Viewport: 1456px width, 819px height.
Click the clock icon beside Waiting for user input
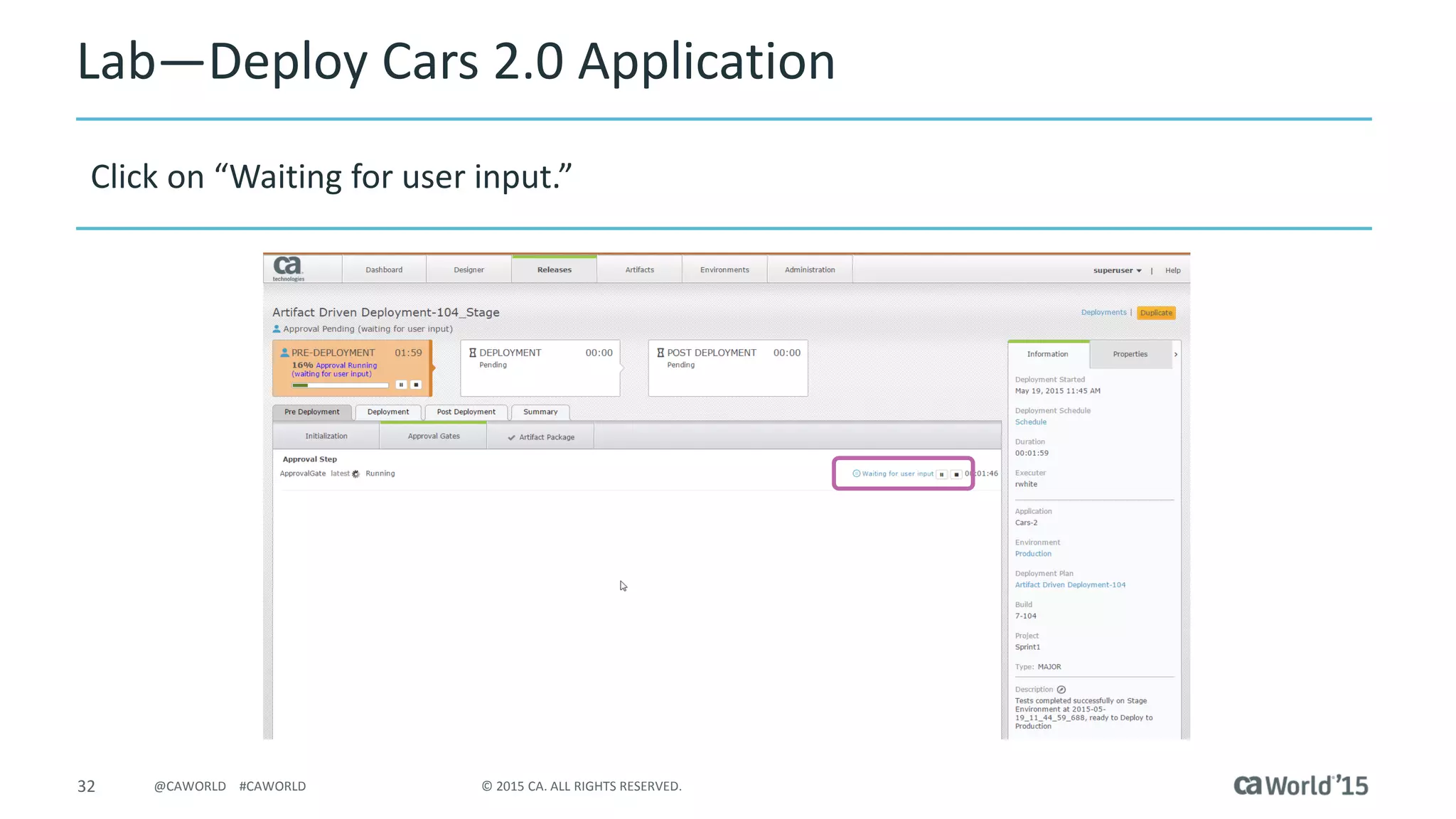(857, 473)
